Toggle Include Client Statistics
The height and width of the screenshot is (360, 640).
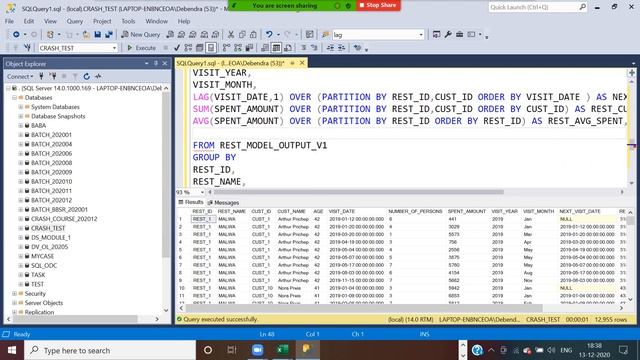249,48
